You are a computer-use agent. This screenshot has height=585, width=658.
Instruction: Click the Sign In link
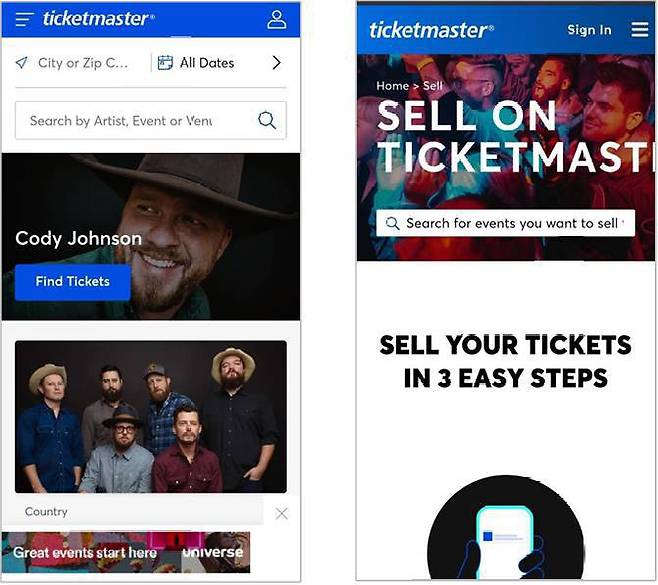click(589, 30)
